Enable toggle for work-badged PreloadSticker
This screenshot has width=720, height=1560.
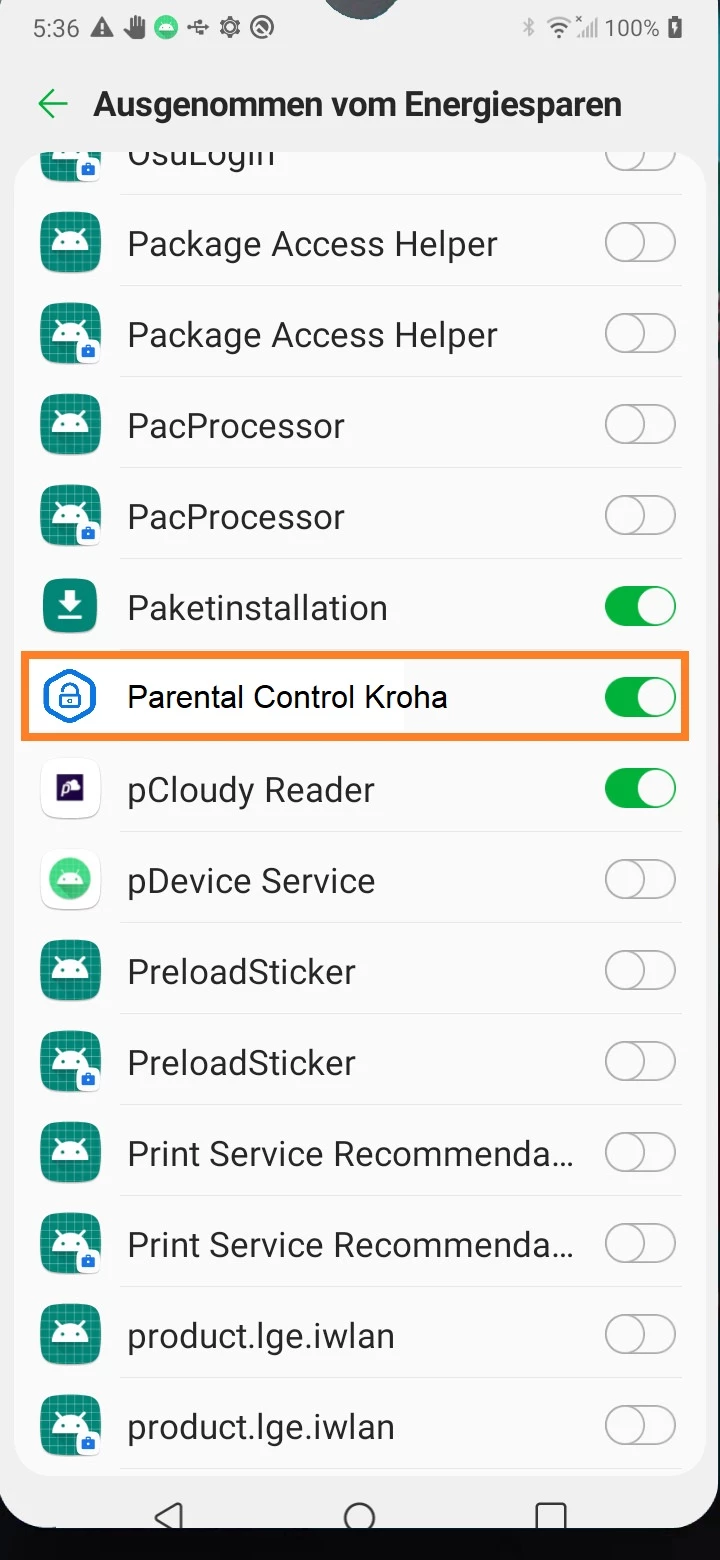(640, 1062)
